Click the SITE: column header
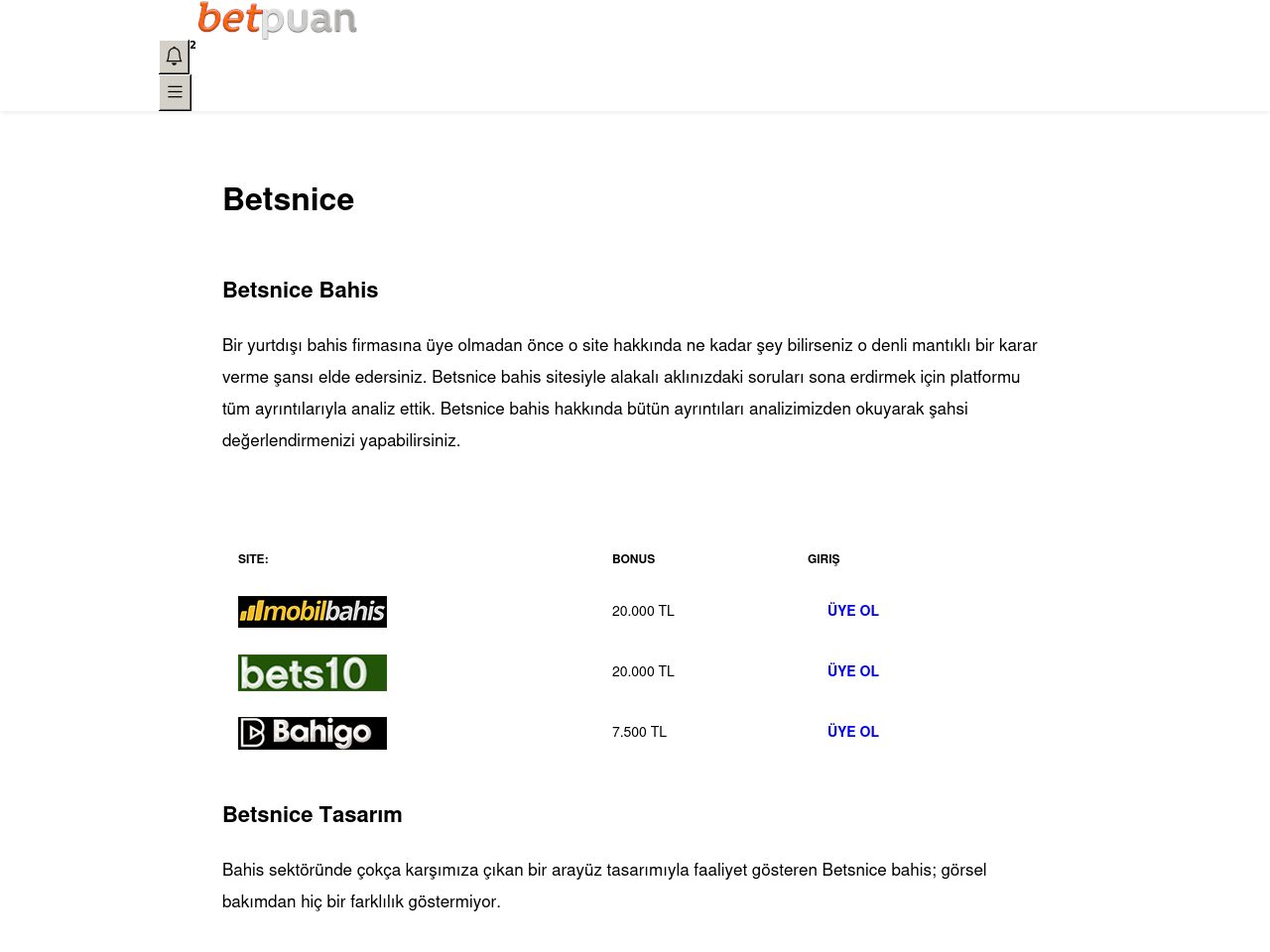 coord(253,559)
